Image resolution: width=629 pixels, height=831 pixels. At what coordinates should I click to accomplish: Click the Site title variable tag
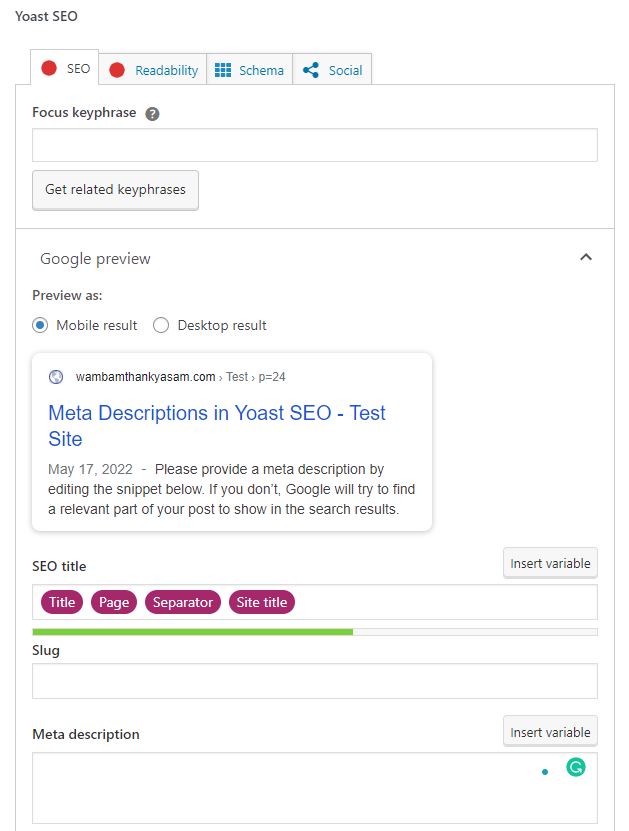point(261,602)
